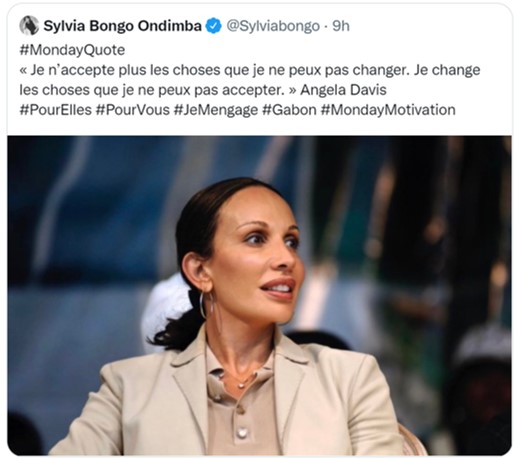Click the hoop earring in the photo

pyautogui.click(x=206, y=305)
